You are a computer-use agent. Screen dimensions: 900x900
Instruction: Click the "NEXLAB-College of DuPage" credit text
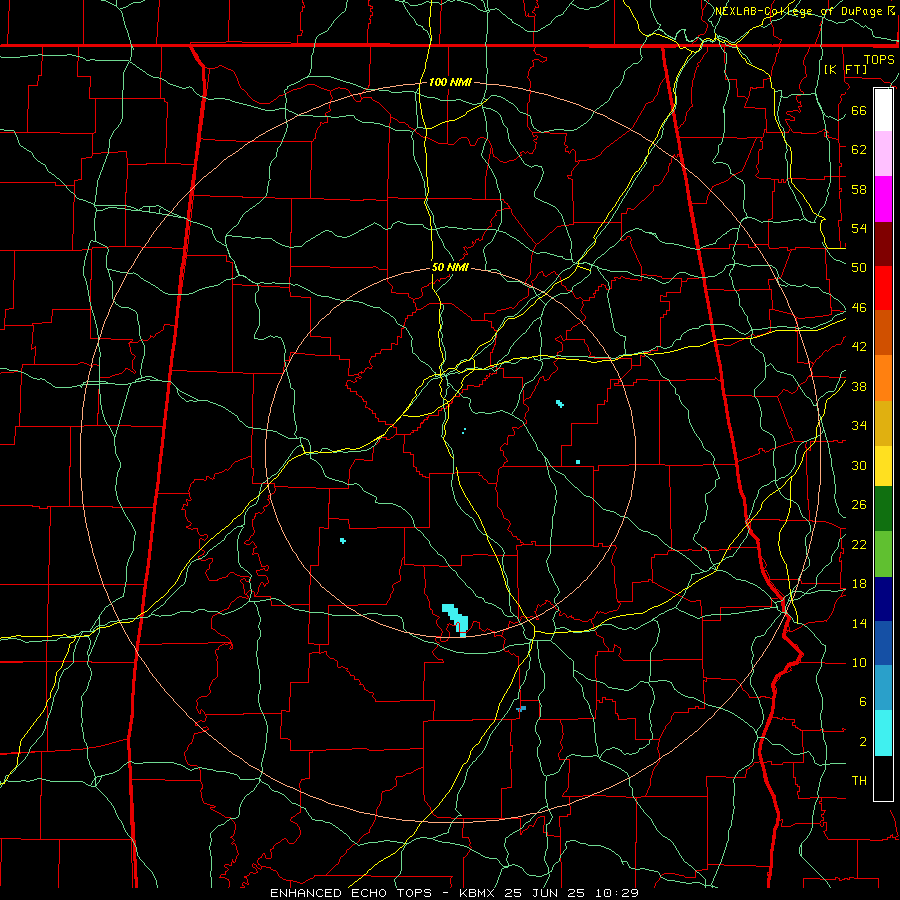800,11
